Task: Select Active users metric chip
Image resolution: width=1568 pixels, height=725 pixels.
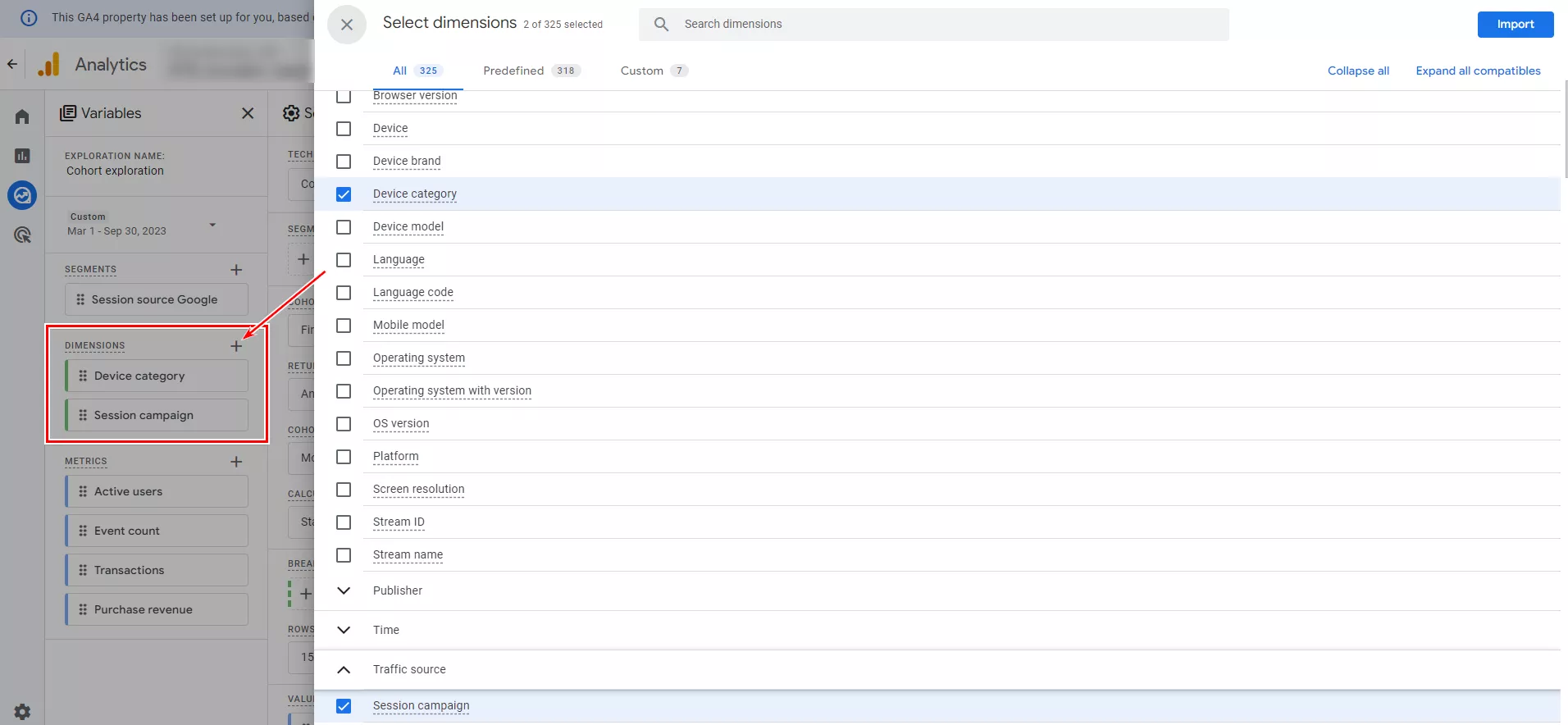Action: 157,491
